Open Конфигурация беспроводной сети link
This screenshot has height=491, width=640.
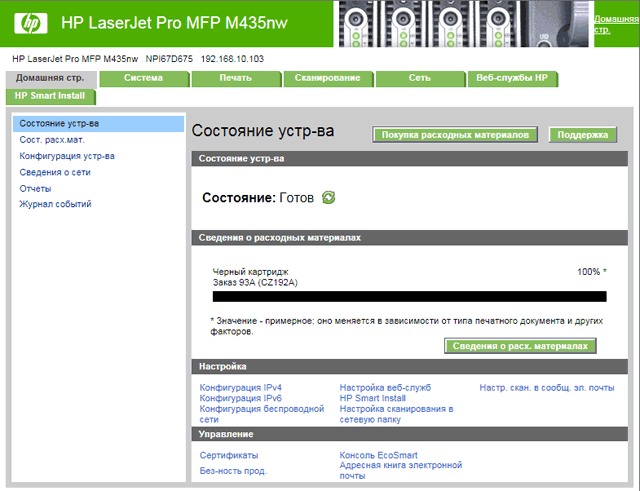tap(262, 414)
